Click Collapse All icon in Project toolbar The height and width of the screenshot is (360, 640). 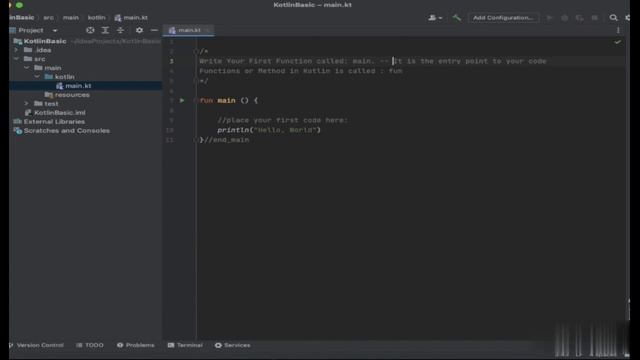pos(120,30)
